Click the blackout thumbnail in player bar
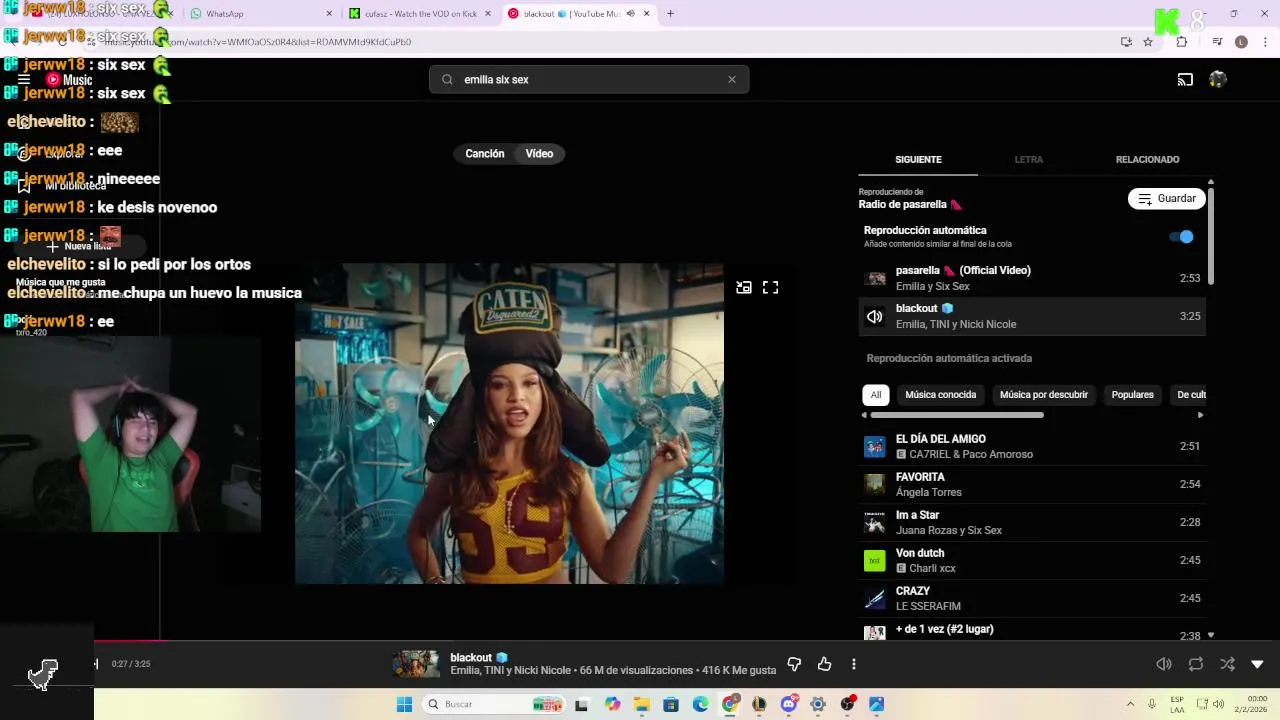The width and height of the screenshot is (1280, 720). click(x=416, y=664)
